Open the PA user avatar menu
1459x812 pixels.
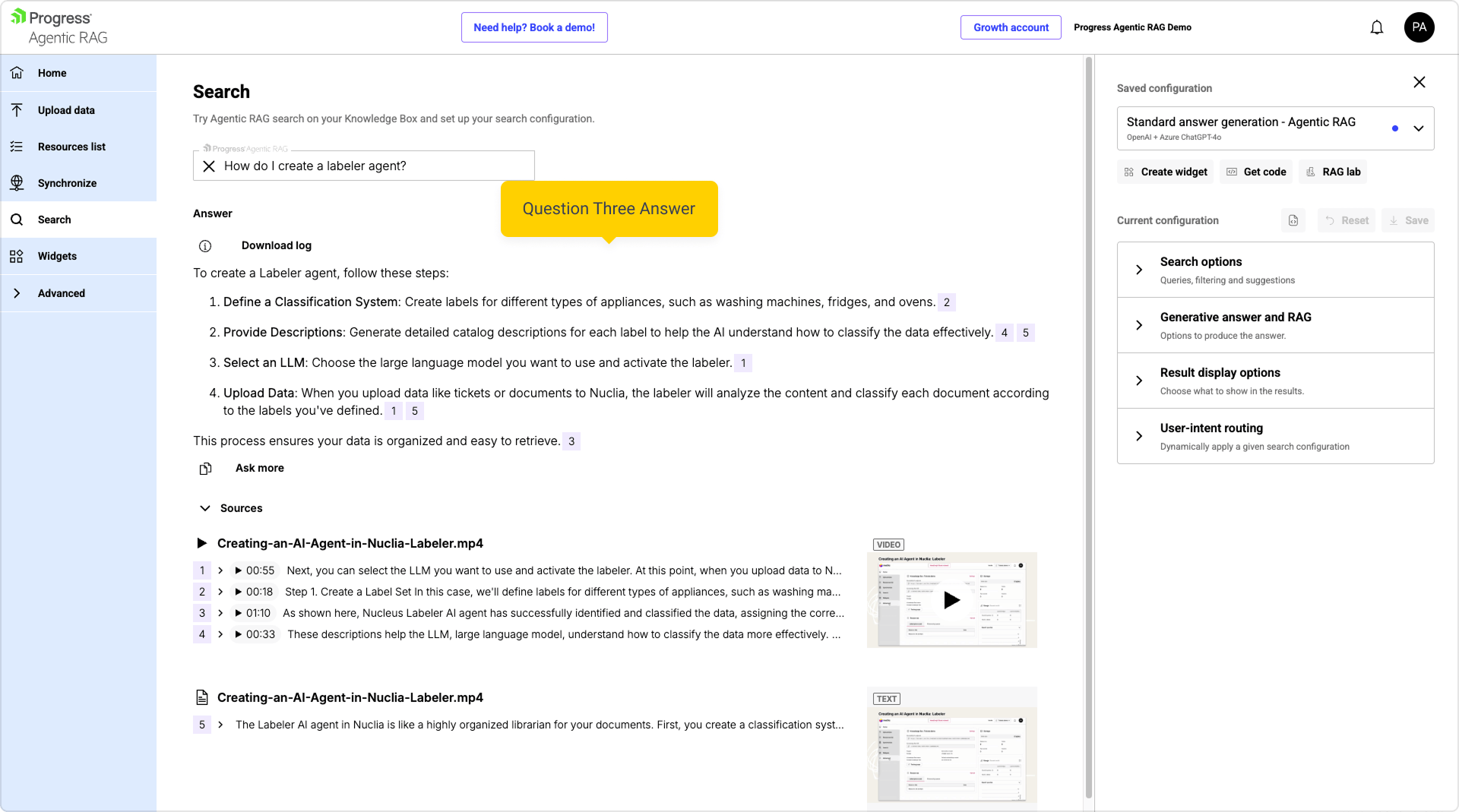click(x=1419, y=27)
